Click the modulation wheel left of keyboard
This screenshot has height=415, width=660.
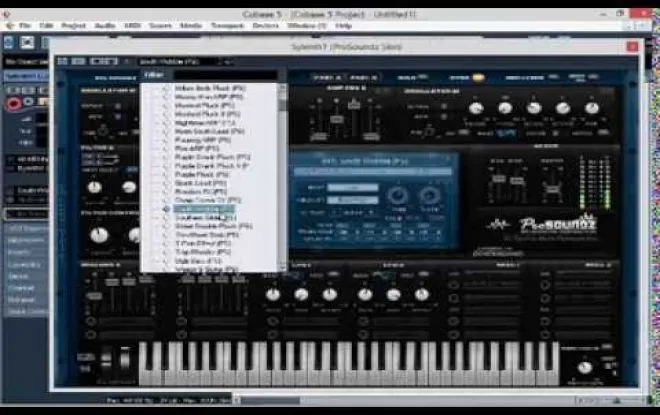(x=126, y=358)
